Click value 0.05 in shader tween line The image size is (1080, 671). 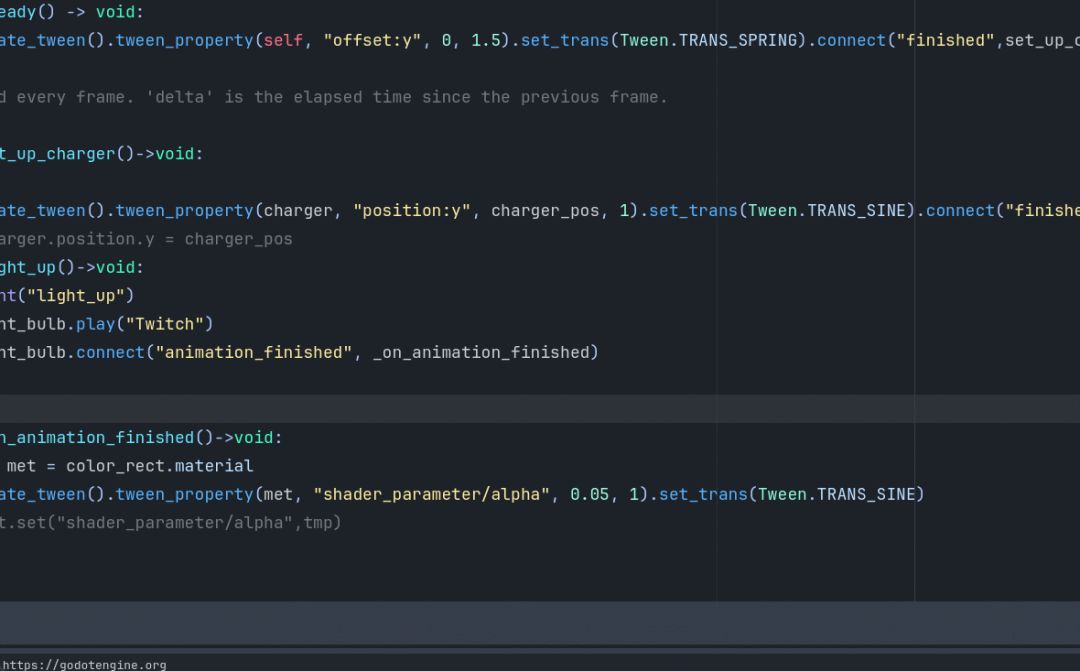tap(590, 494)
